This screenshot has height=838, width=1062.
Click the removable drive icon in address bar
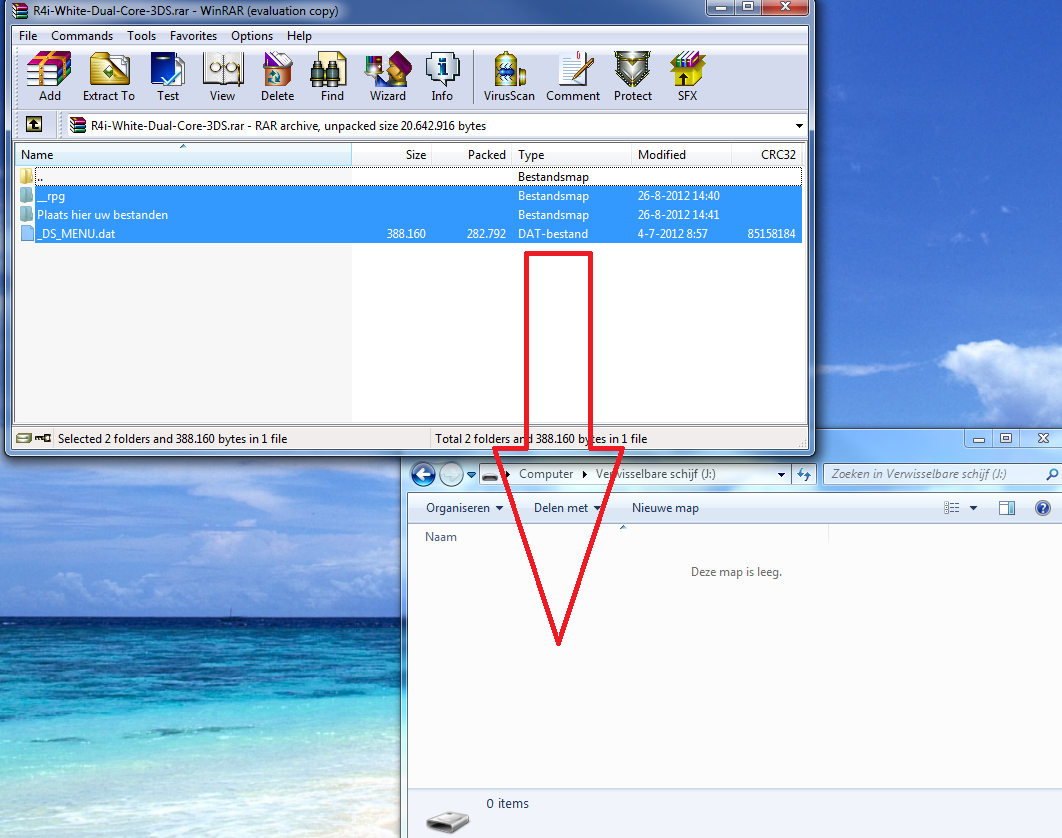[x=490, y=475]
